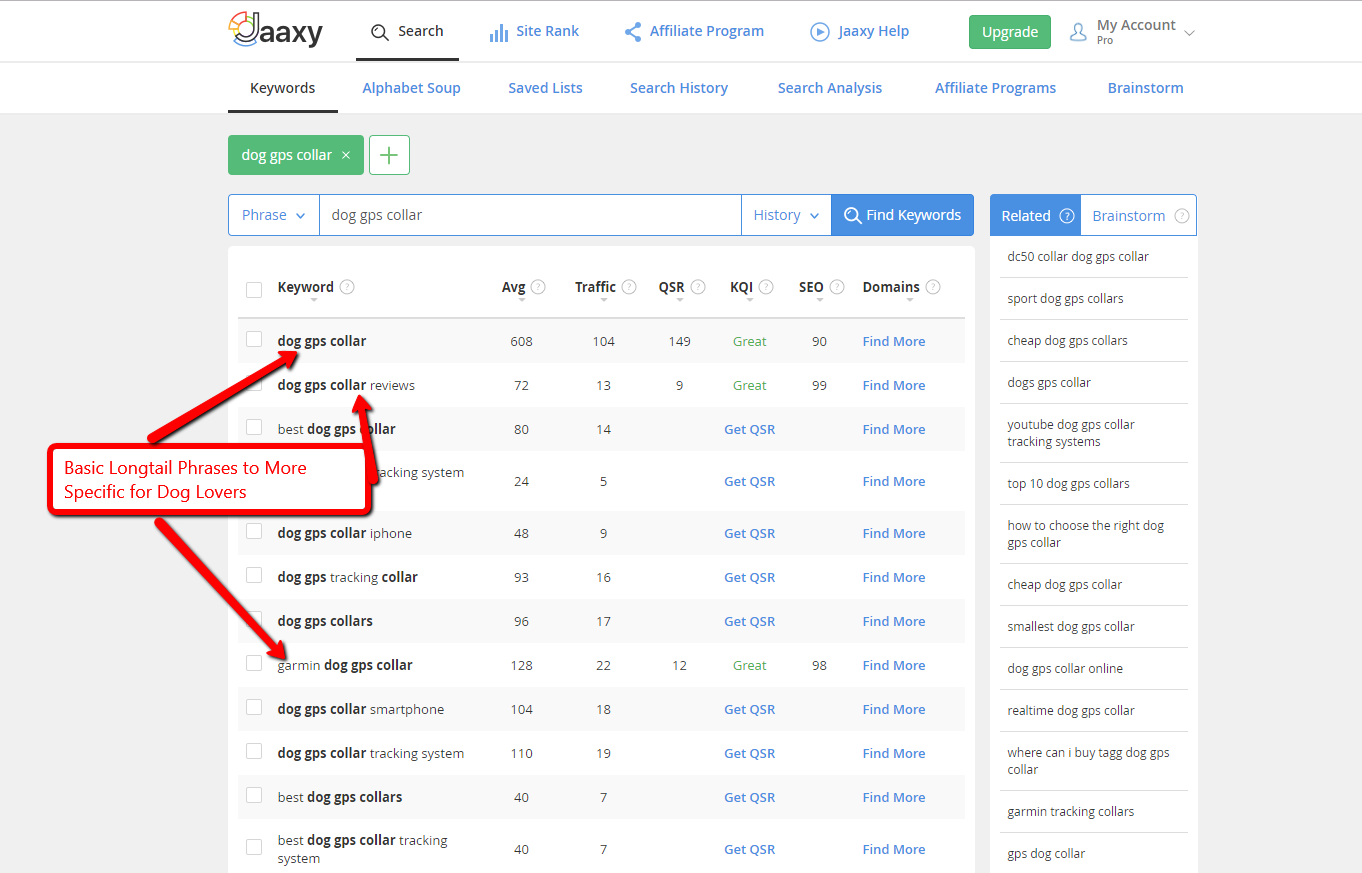Open the Saved Lists tab
The width and height of the screenshot is (1362, 873).
pos(545,88)
